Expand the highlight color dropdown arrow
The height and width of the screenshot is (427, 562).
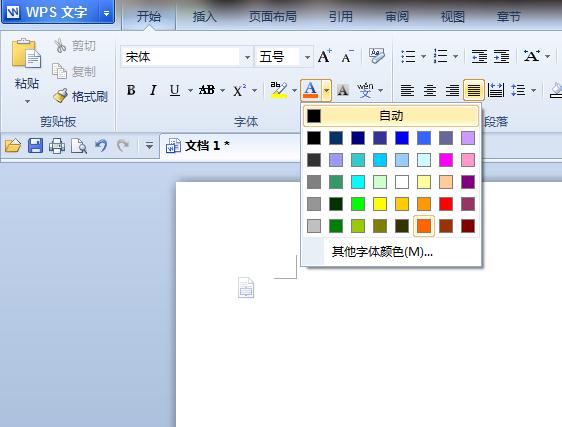294,90
